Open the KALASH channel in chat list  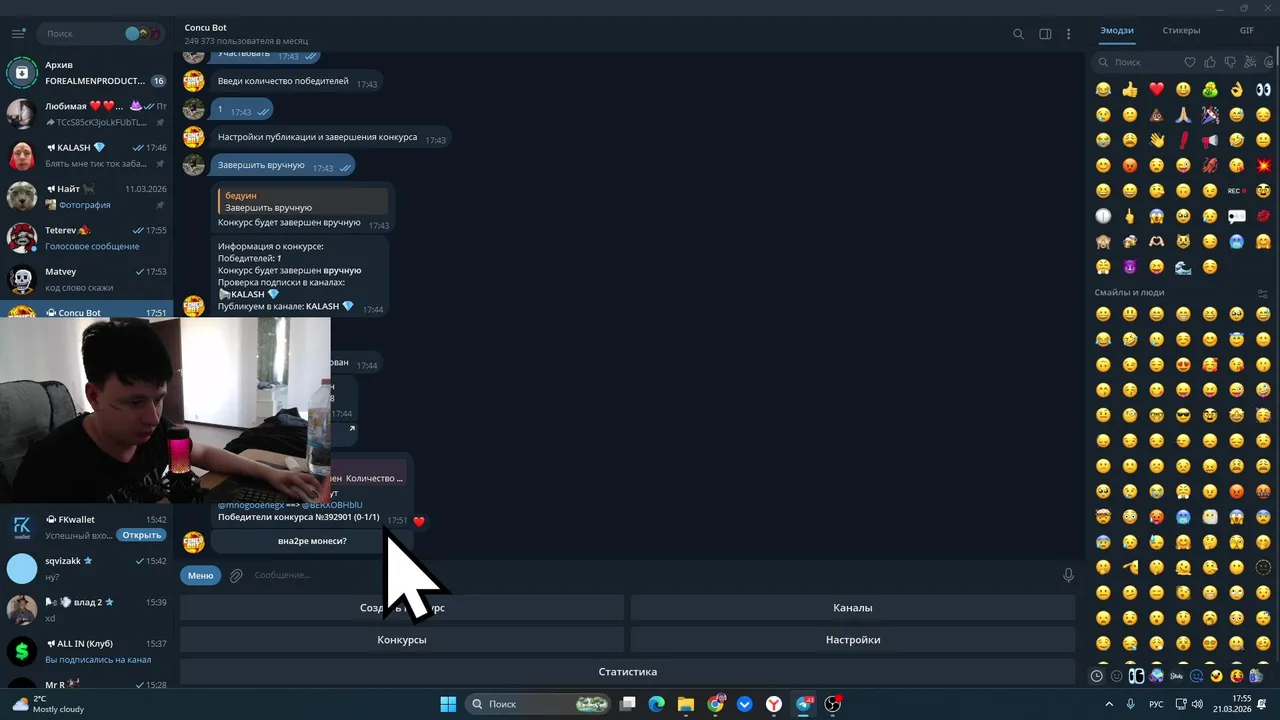(87, 155)
